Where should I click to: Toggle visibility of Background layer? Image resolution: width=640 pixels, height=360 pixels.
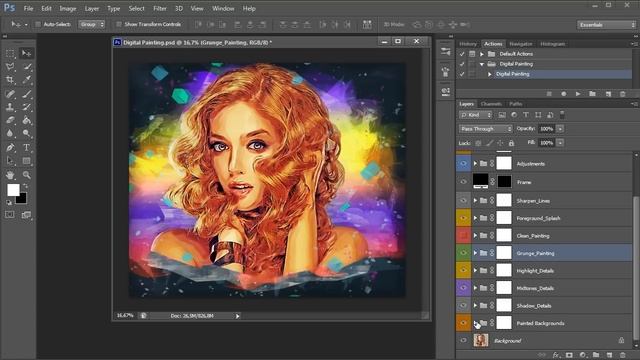pyautogui.click(x=463, y=340)
